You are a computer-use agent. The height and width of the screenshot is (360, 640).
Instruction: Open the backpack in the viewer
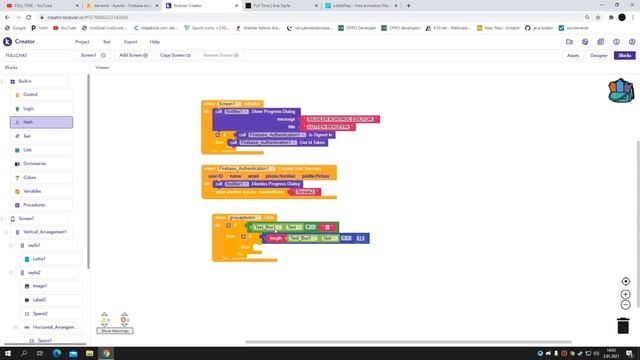coord(621,90)
